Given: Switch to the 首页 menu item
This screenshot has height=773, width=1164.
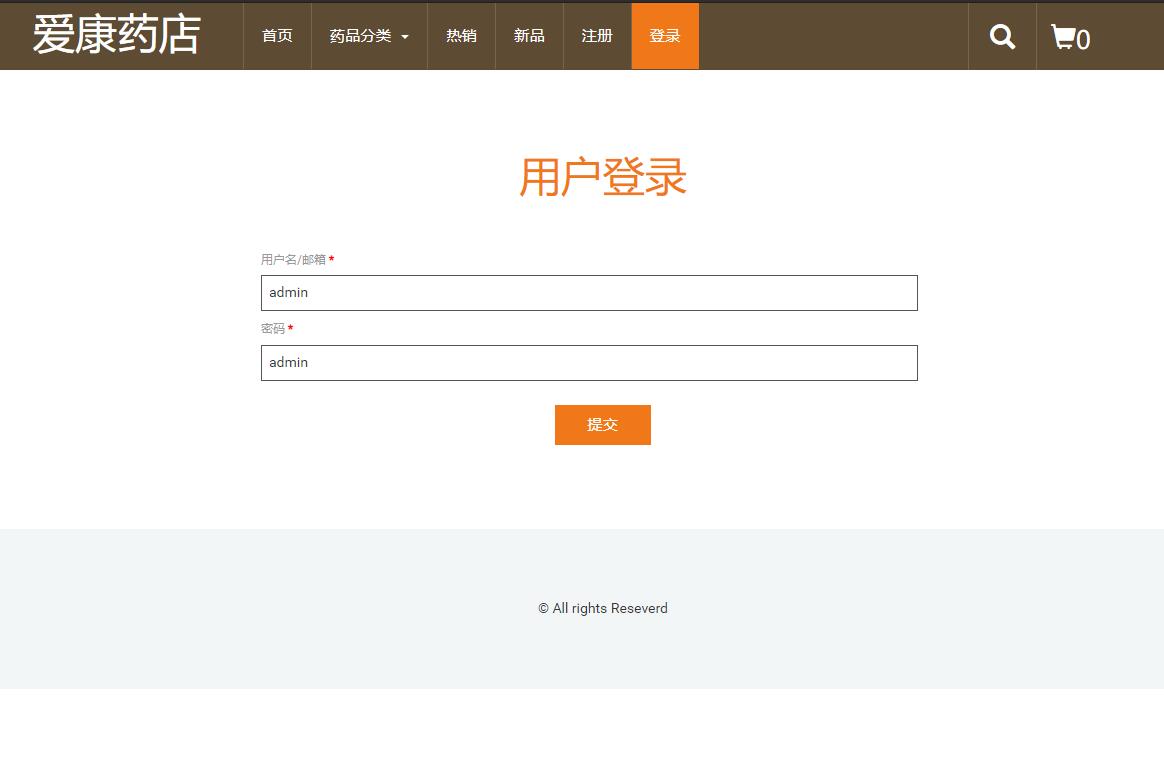Looking at the screenshot, I should pos(277,36).
